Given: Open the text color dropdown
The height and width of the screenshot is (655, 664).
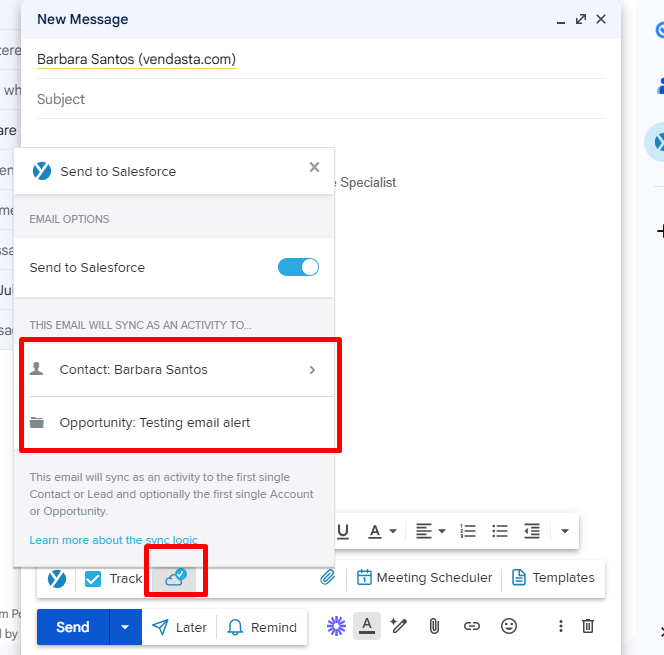Looking at the screenshot, I should click(382, 531).
